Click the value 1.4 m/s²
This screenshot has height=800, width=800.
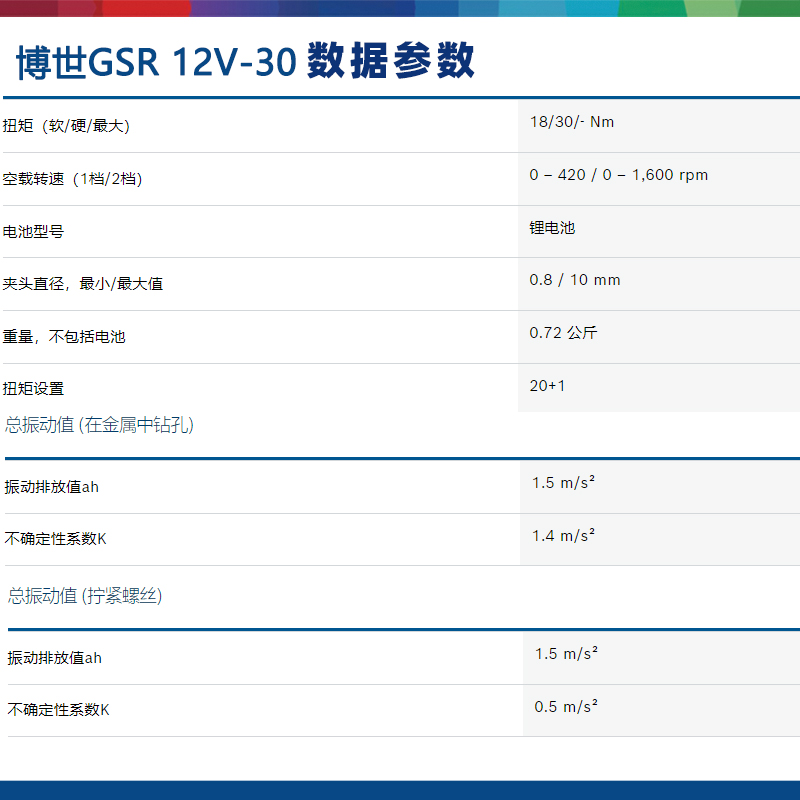(563, 536)
